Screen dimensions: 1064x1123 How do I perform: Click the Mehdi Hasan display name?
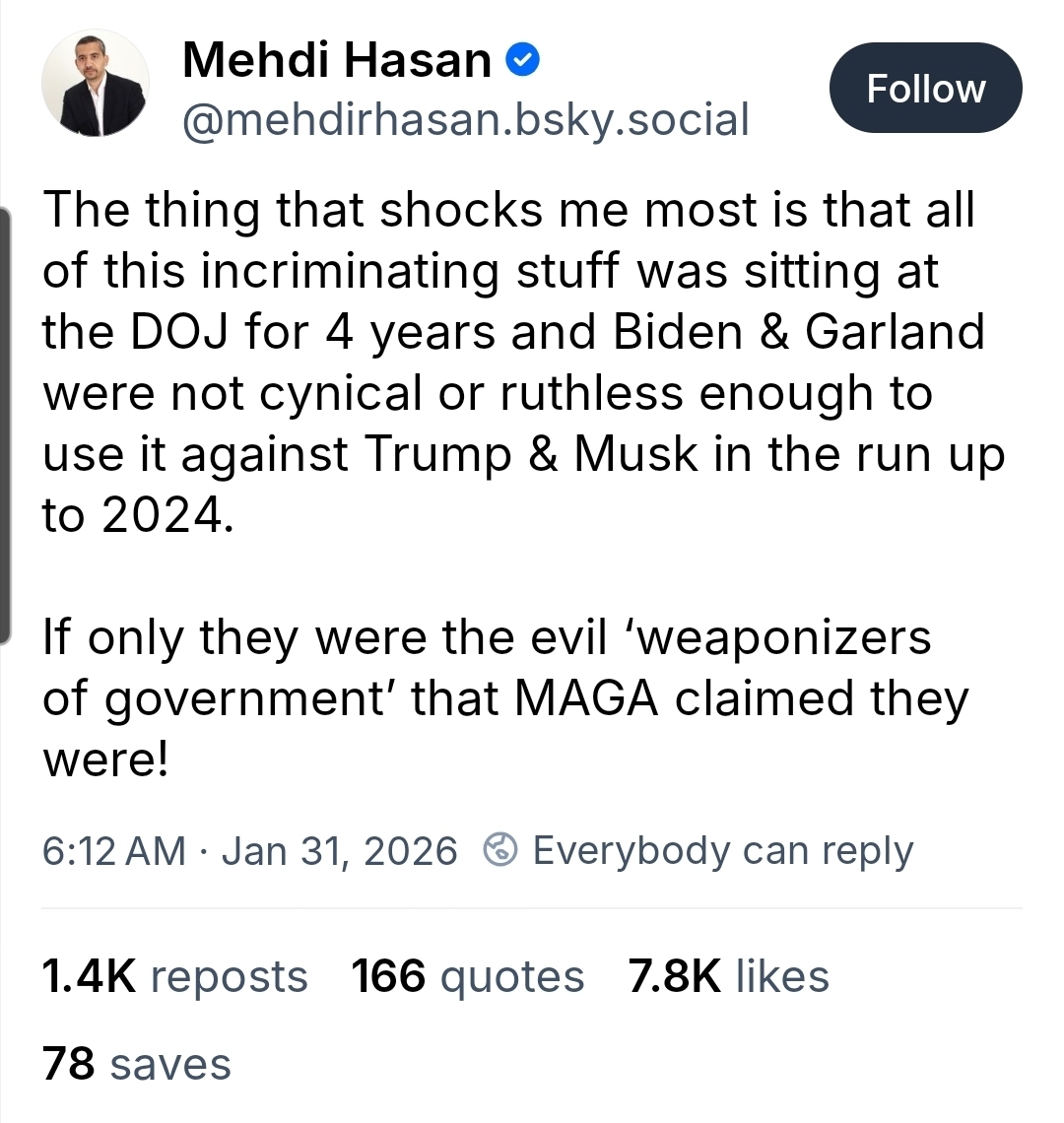[x=337, y=61]
